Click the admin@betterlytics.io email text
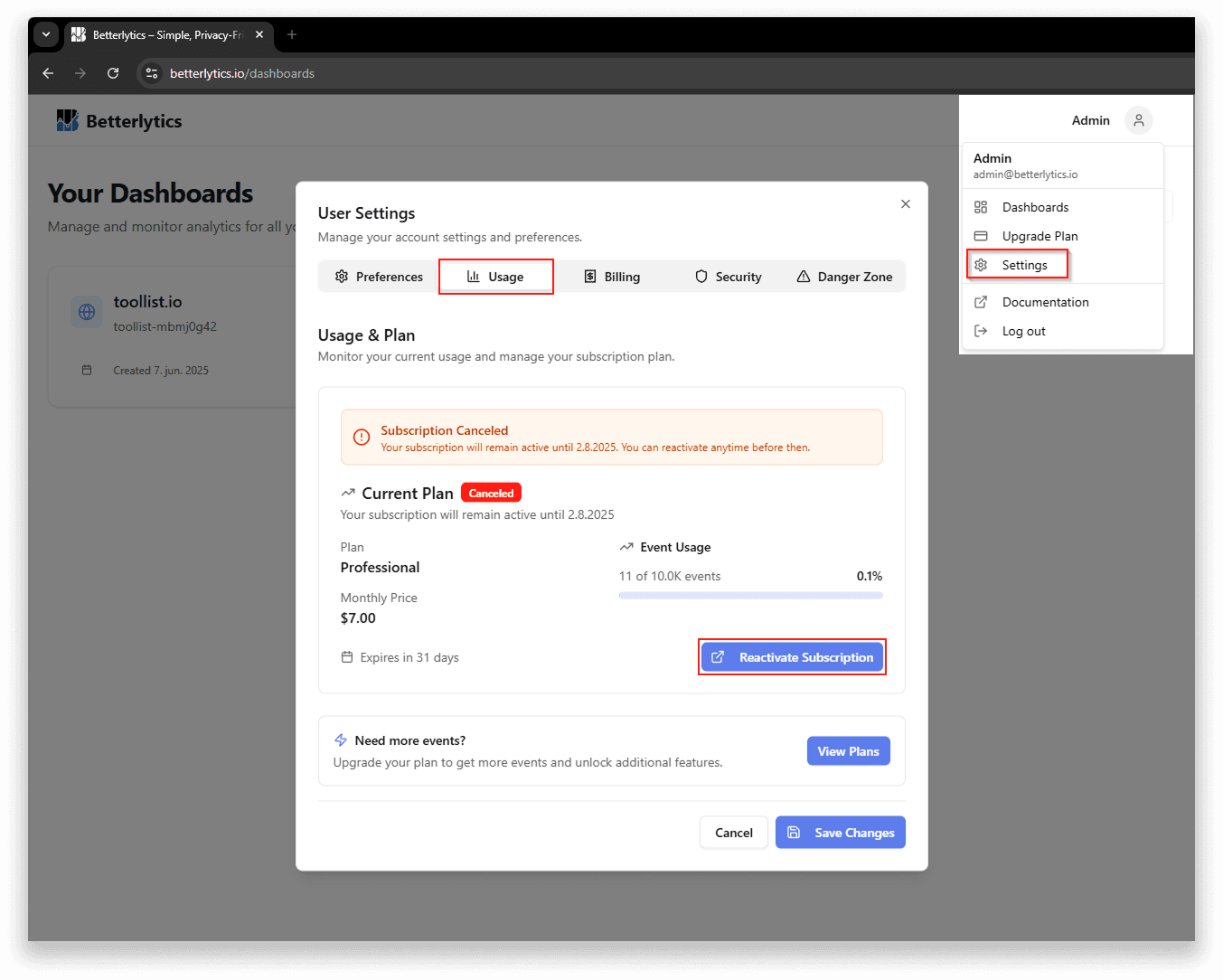 [x=1025, y=174]
